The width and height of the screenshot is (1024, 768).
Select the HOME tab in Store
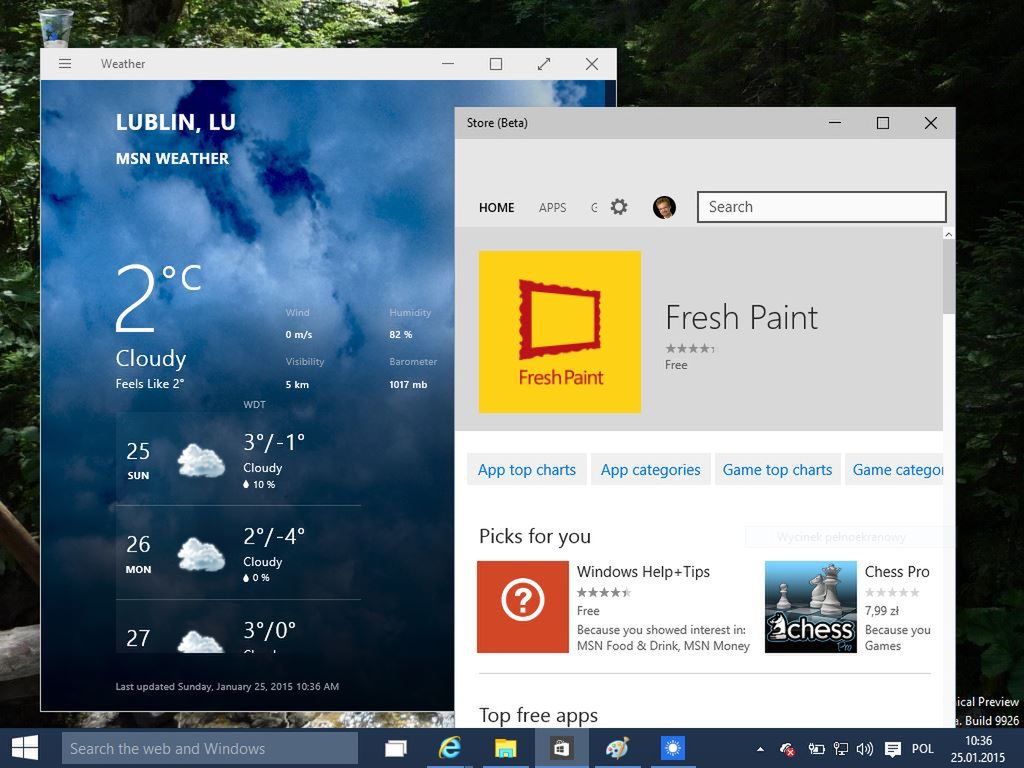(496, 208)
